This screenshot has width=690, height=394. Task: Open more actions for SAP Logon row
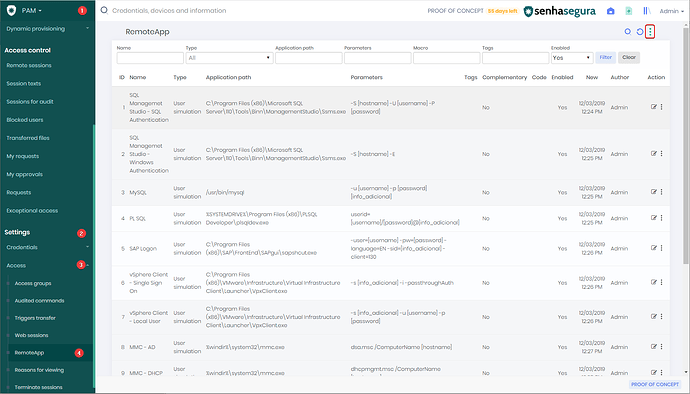[661, 248]
